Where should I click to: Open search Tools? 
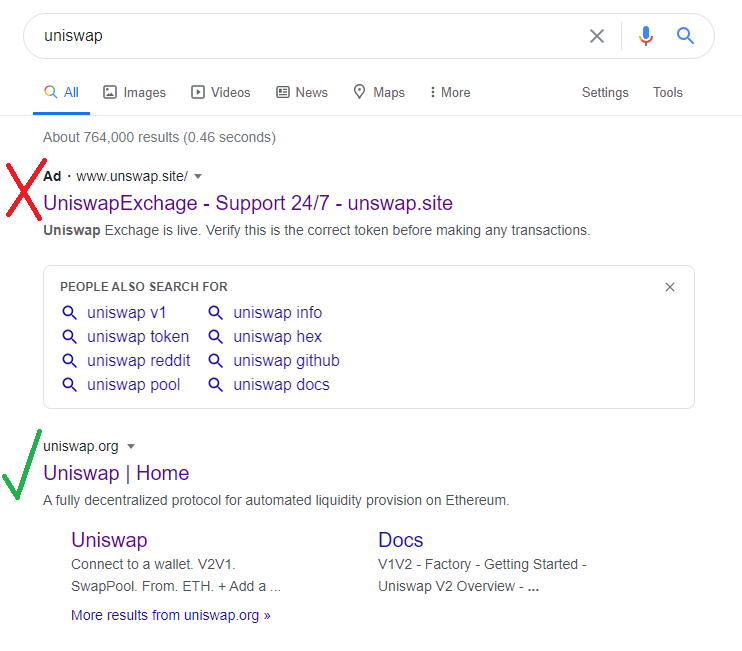click(x=668, y=92)
